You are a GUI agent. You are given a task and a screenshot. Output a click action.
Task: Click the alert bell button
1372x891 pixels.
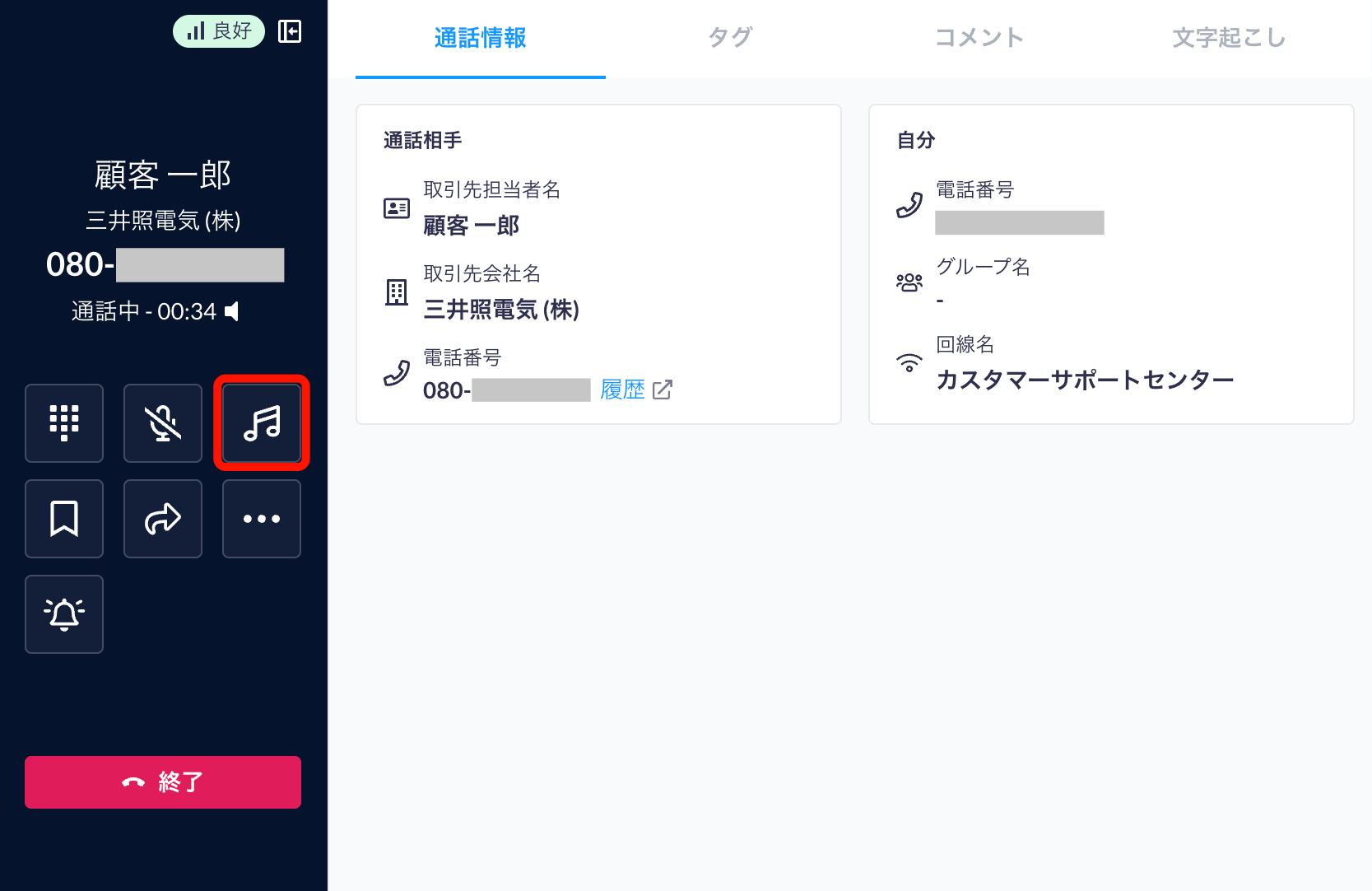point(64,614)
